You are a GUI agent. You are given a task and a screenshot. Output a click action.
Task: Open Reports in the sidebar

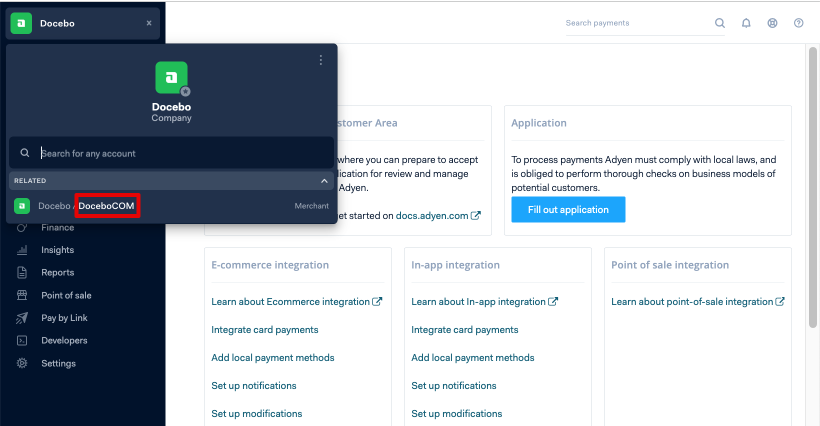[x=58, y=272]
